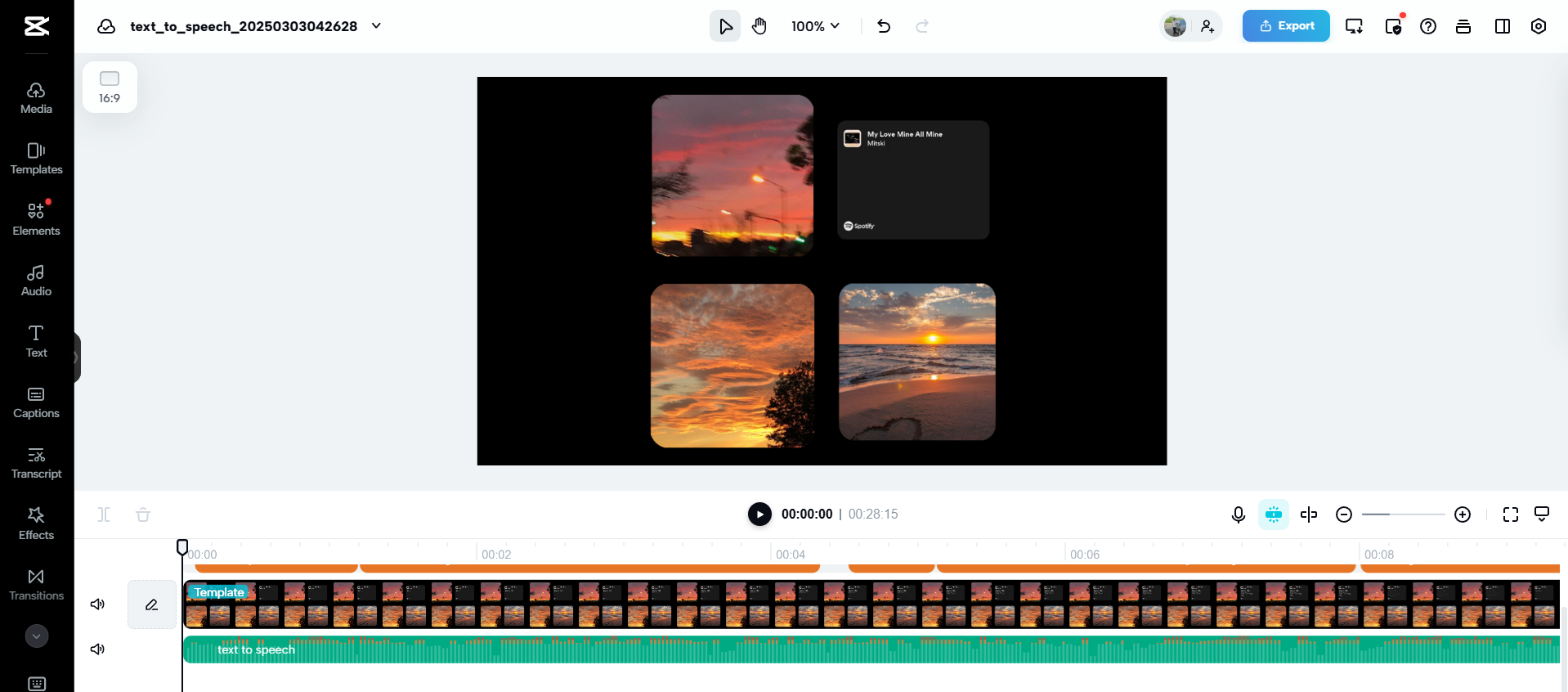Click the split clip tool in timeline
This screenshot has width=1568, height=692.
pos(104,515)
